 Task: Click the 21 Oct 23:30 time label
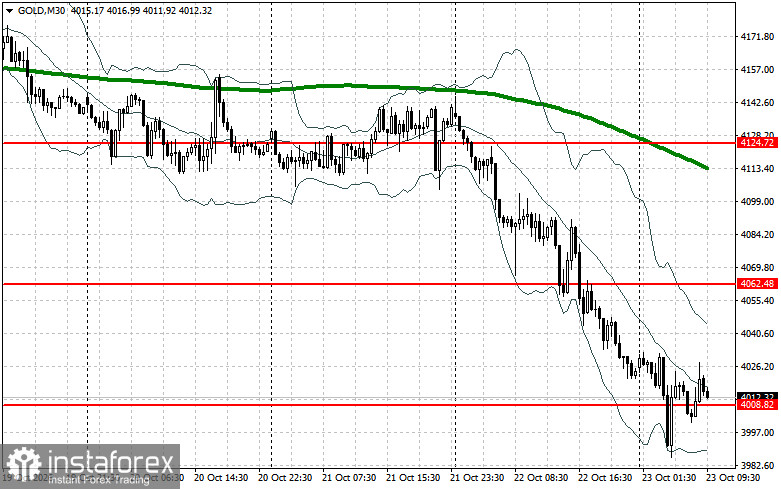click(x=477, y=478)
